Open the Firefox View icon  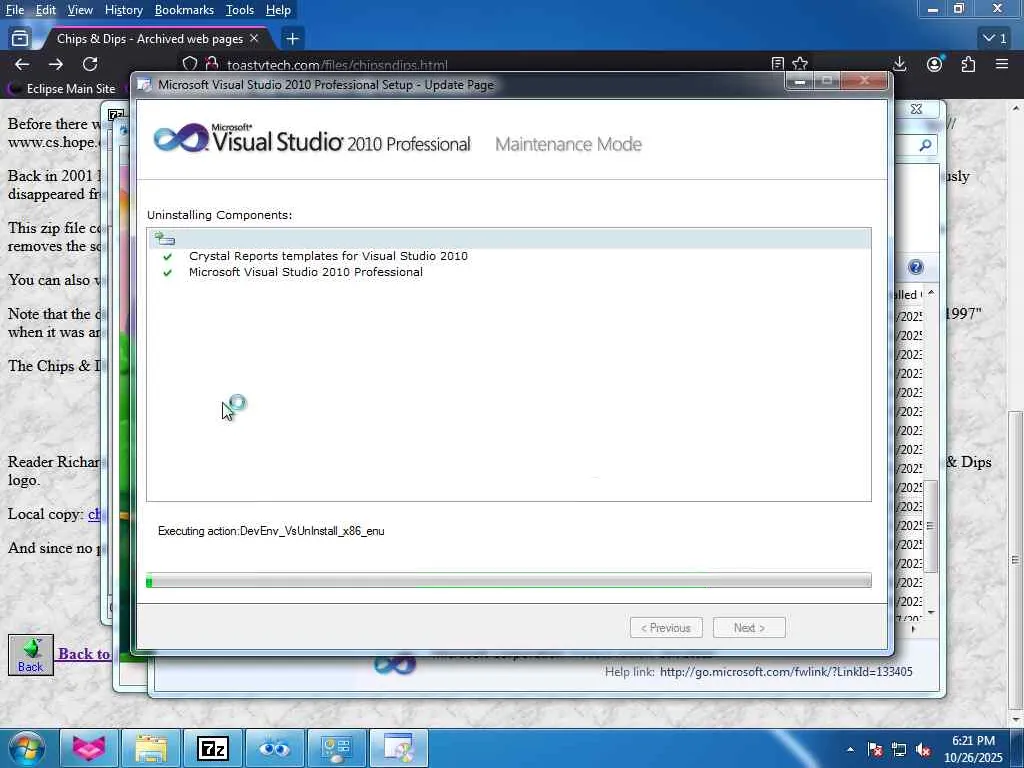pos(20,39)
